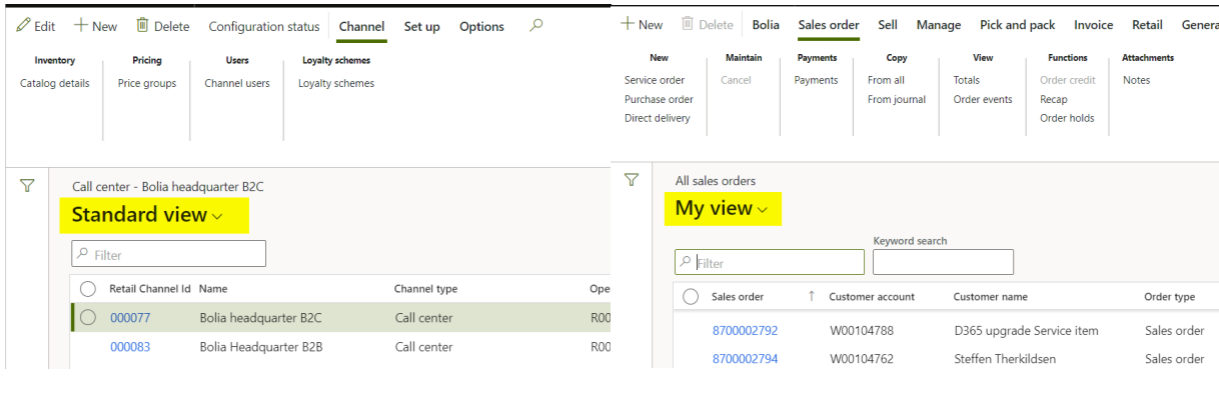Click the Edit pencil icon
Viewport: 1219px width, 400px height.
click(x=23, y=26)
